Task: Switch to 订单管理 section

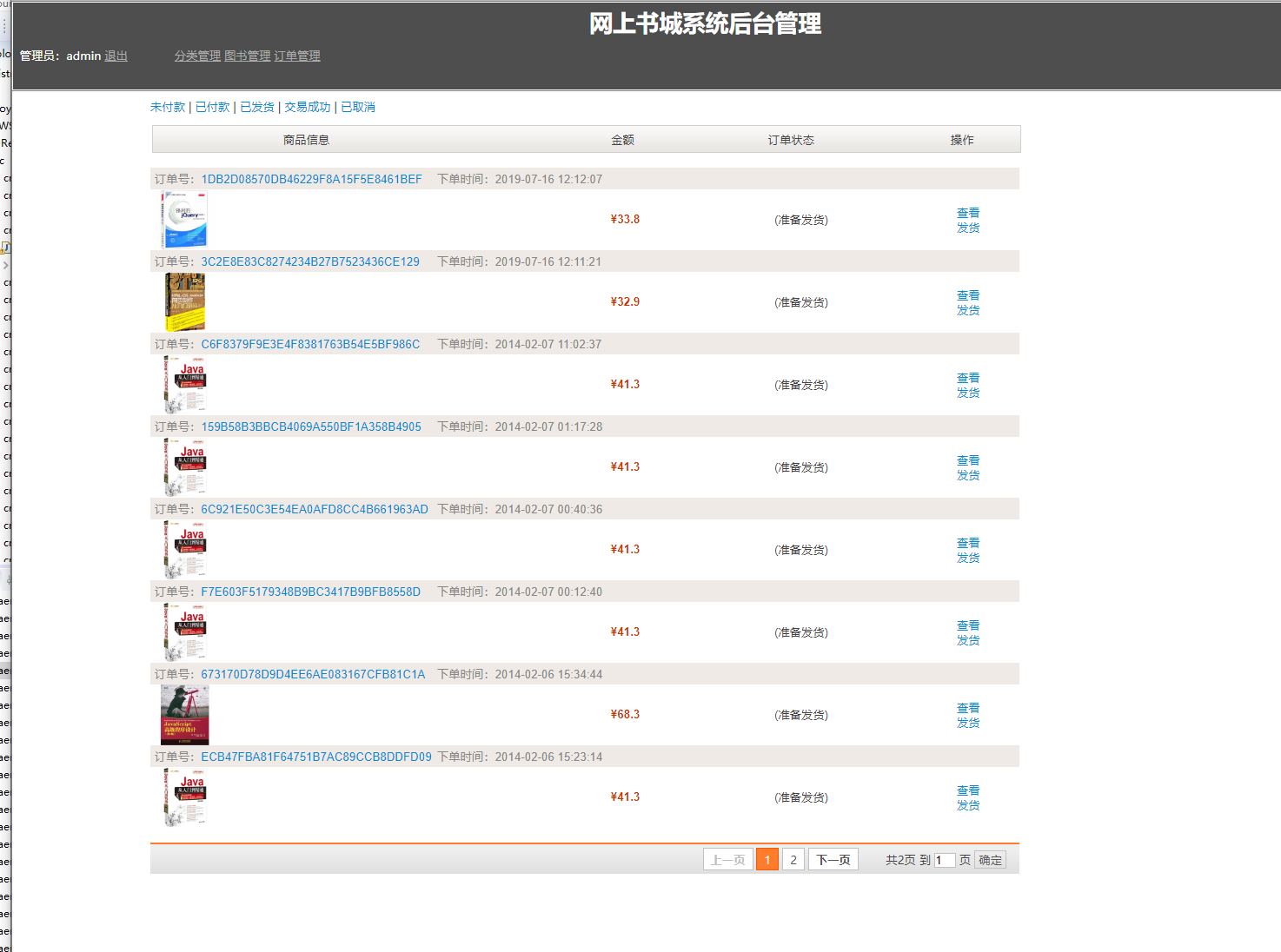Action: tap(297, 55)
